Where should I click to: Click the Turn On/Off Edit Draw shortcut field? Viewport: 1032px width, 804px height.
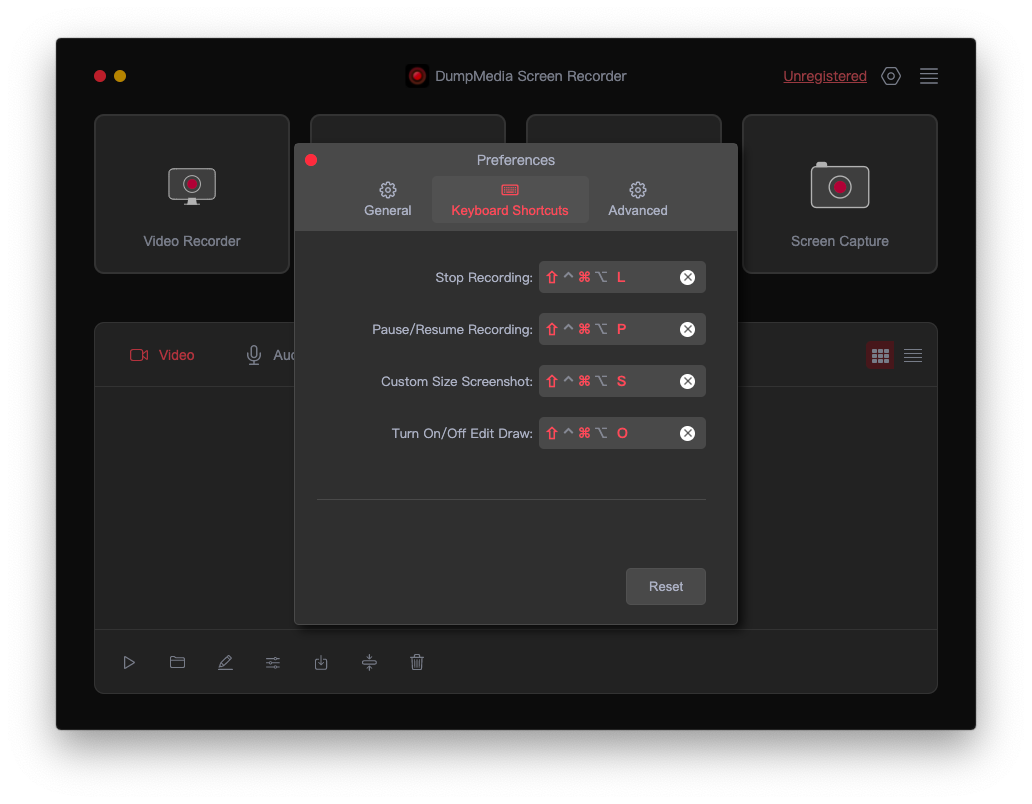[x=622, y=433]
